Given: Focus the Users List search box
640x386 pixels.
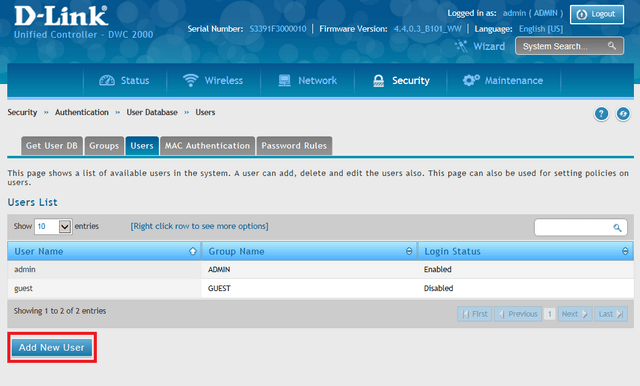Looking at the screenshot, I should [580, 228].
